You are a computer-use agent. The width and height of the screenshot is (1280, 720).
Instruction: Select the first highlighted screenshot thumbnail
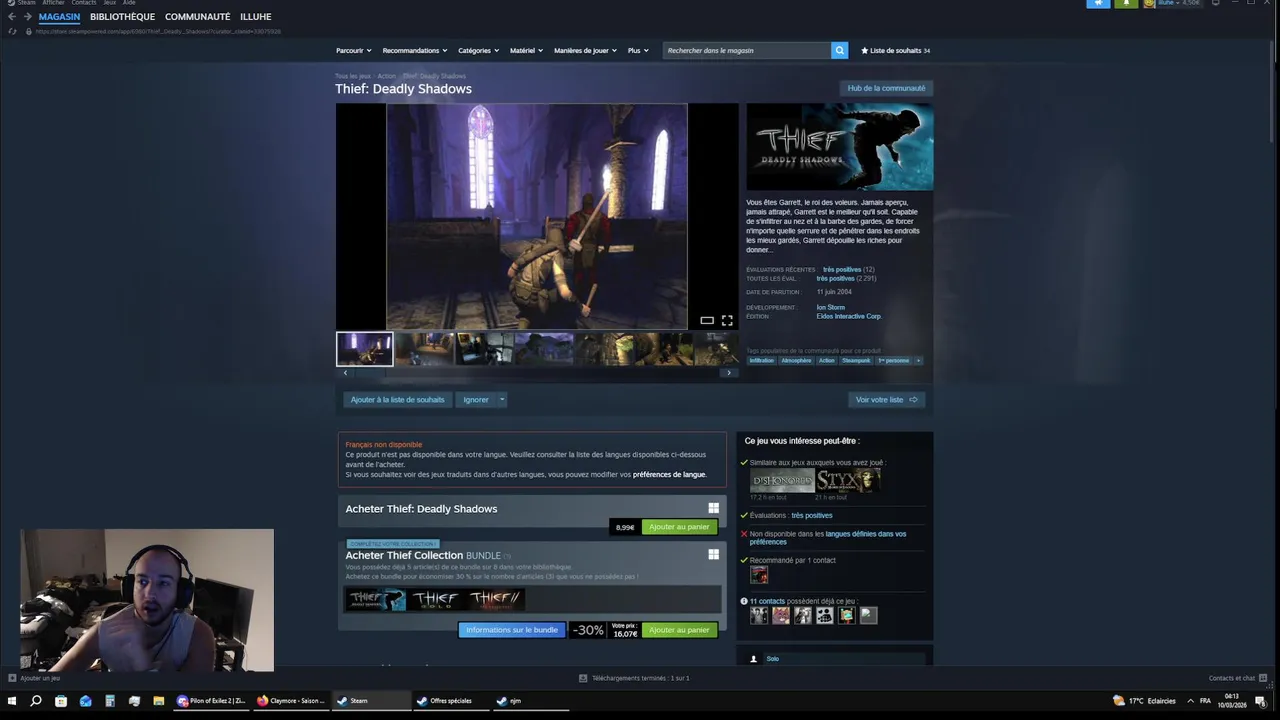[365, 348]
